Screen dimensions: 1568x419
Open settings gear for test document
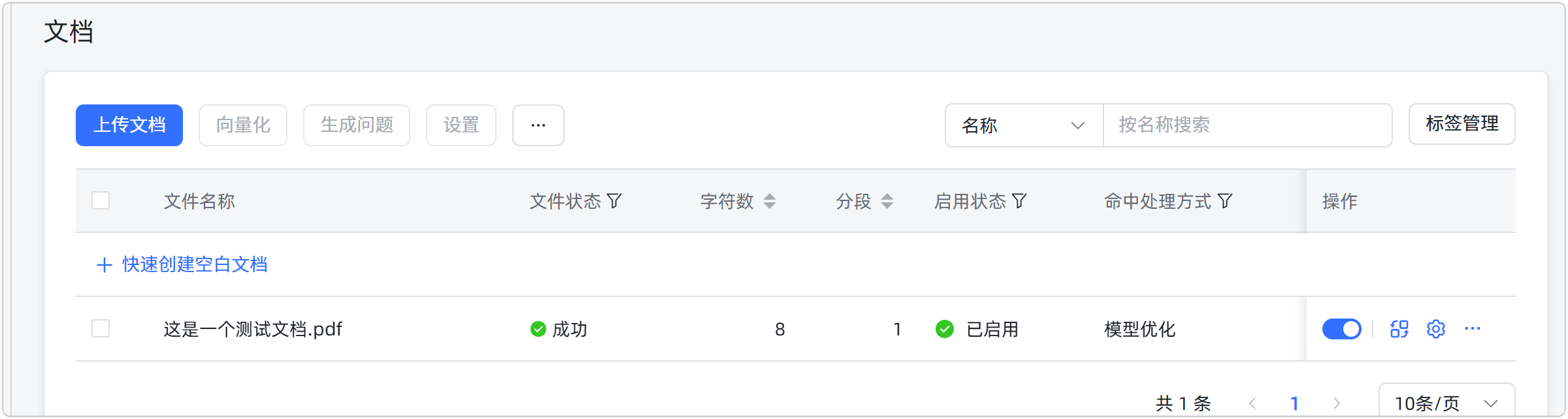click(x=1435, y=329)
